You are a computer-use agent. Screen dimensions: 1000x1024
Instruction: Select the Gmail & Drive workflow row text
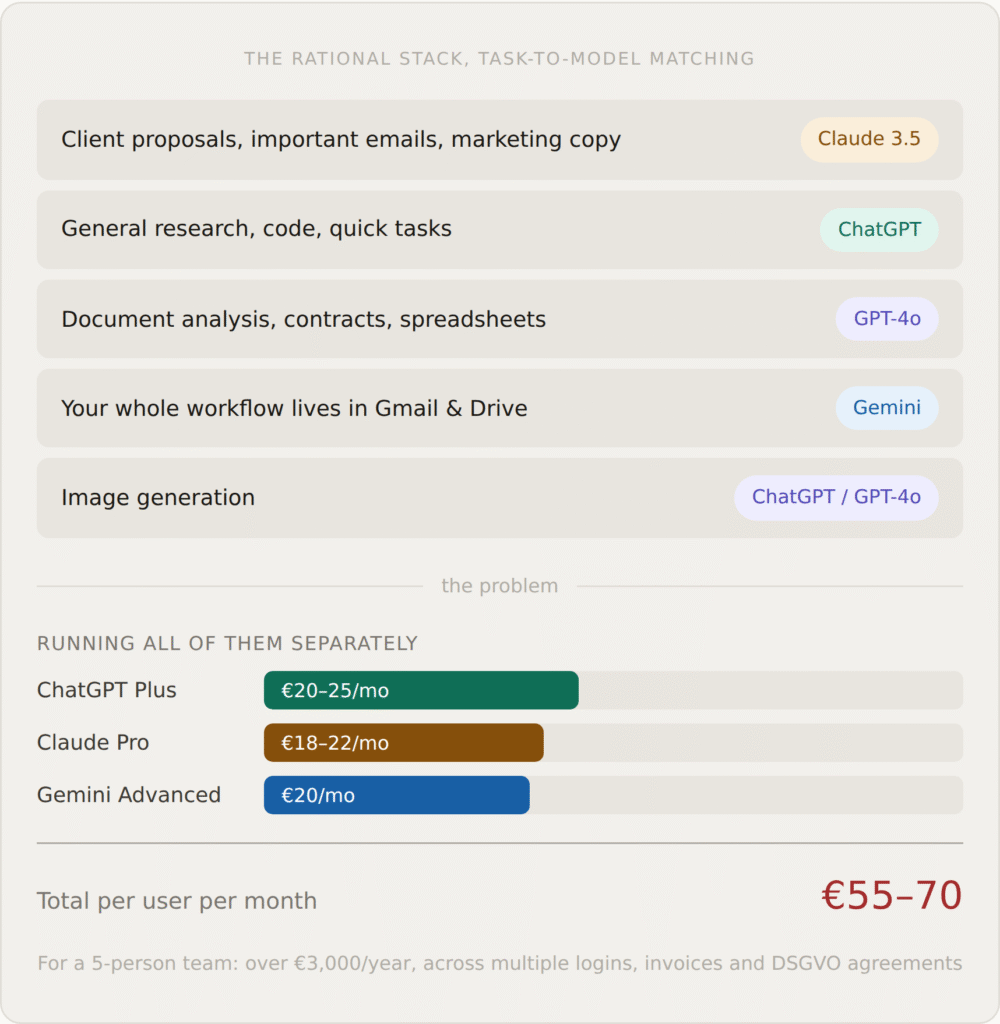click(x=294, y=408)
